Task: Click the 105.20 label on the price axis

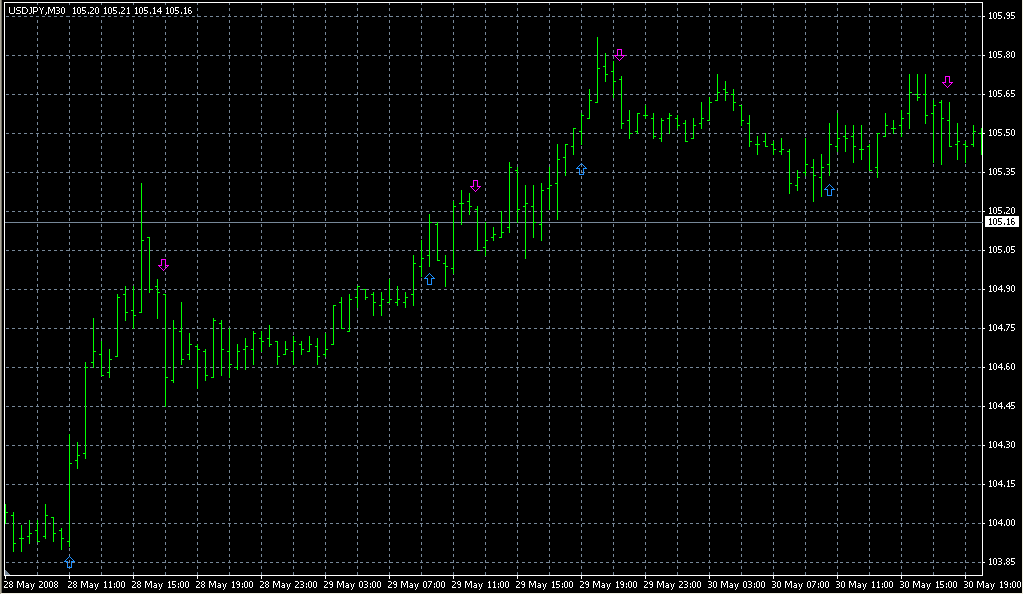Action: (x=1001, y=211)
